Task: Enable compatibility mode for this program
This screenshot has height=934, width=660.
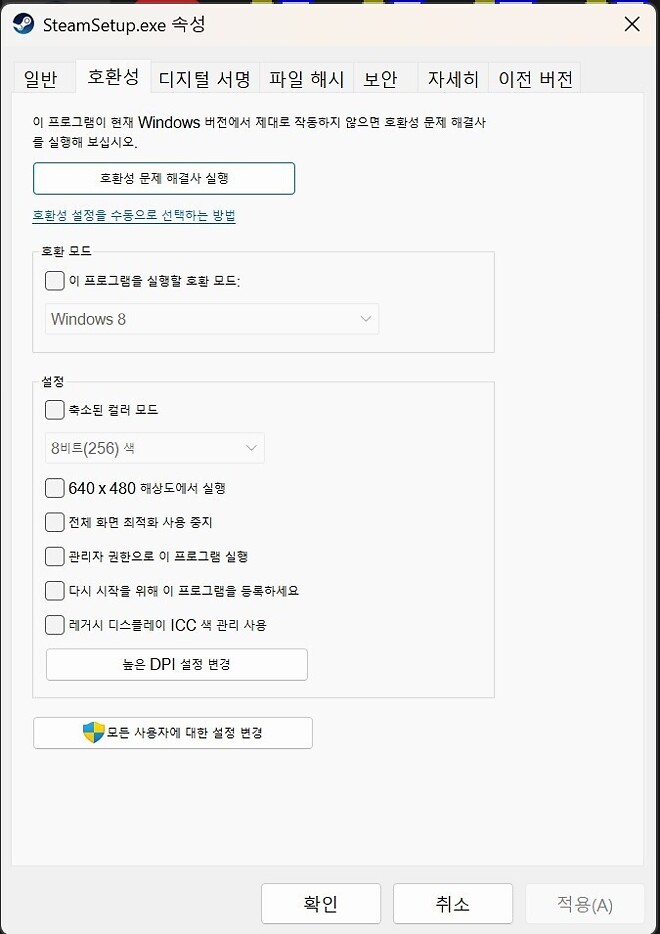Action: tap(55, 281)
